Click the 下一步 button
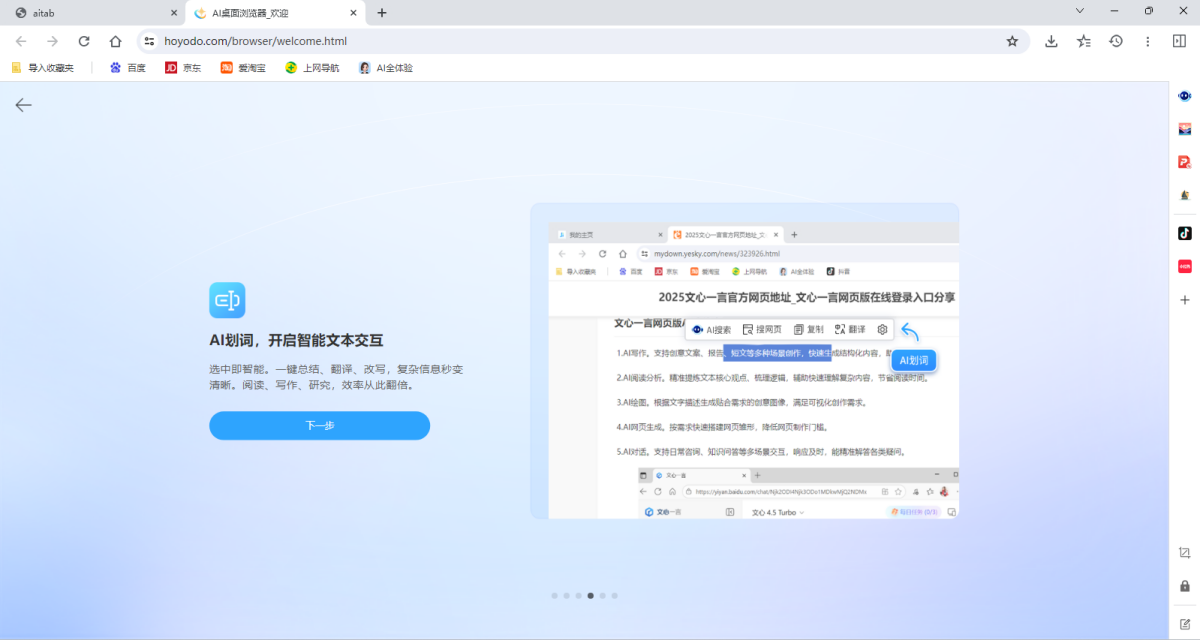This screenshot has width=1200, height=640. click(319, 425)
